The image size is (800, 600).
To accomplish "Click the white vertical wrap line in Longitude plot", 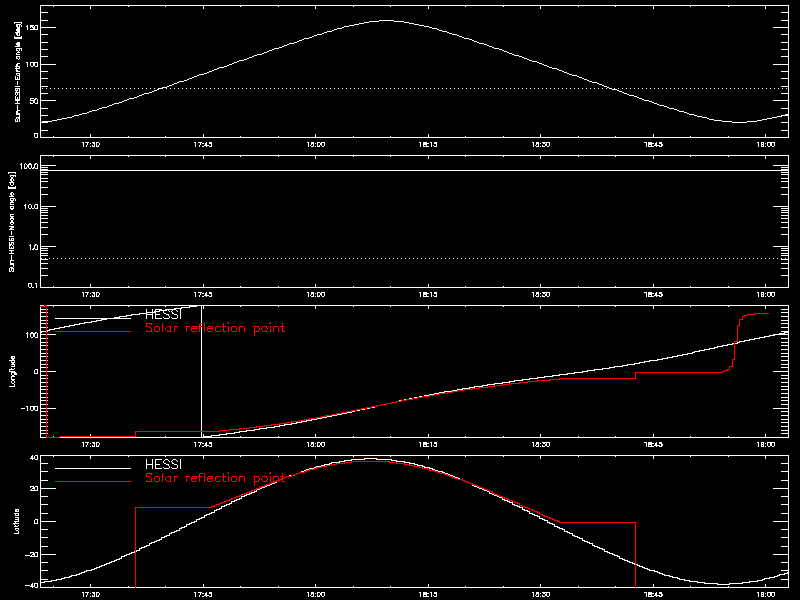I will pos(202,371).
